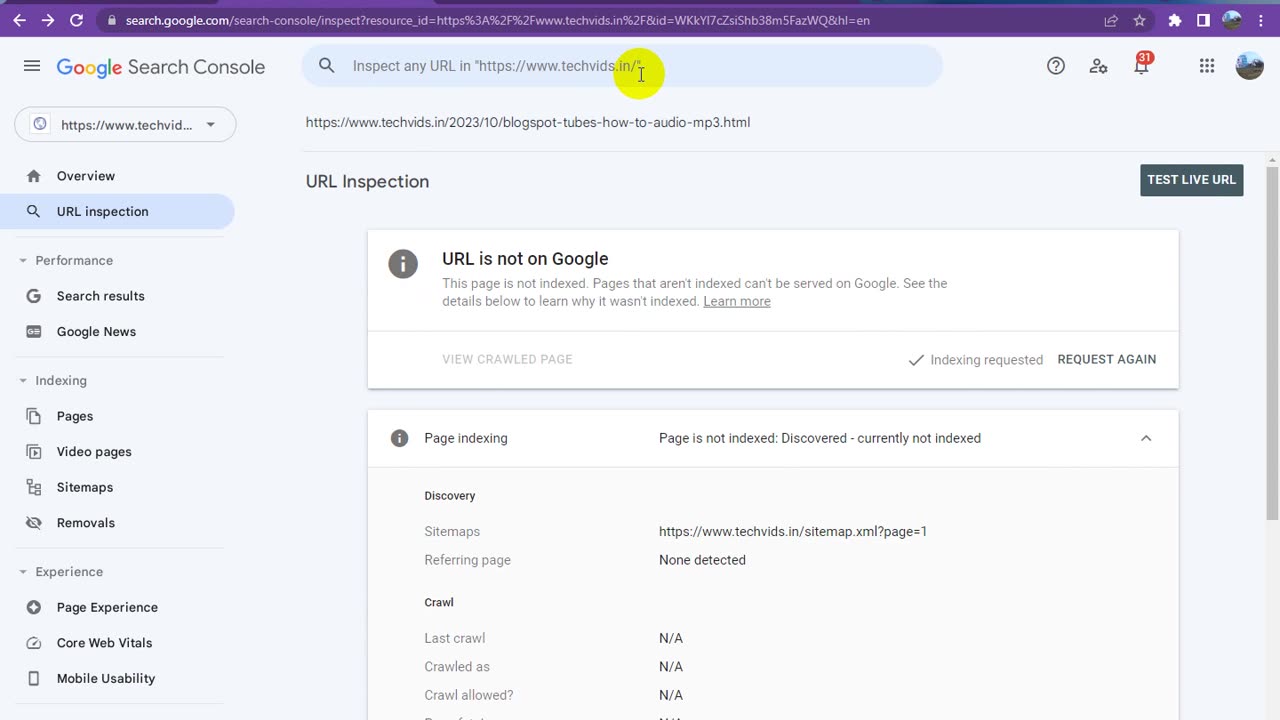Click the info icon beside Page indexing

pyautogui.click(x=399, y=438)
